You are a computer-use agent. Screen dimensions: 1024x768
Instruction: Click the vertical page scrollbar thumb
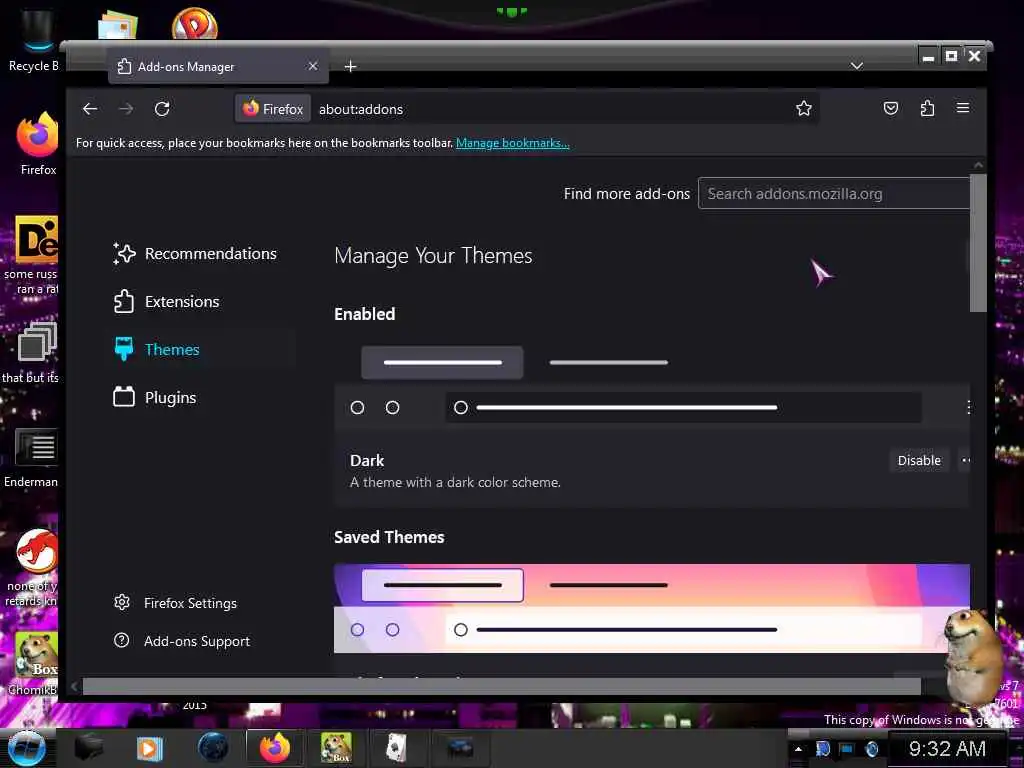coord(978,242)
